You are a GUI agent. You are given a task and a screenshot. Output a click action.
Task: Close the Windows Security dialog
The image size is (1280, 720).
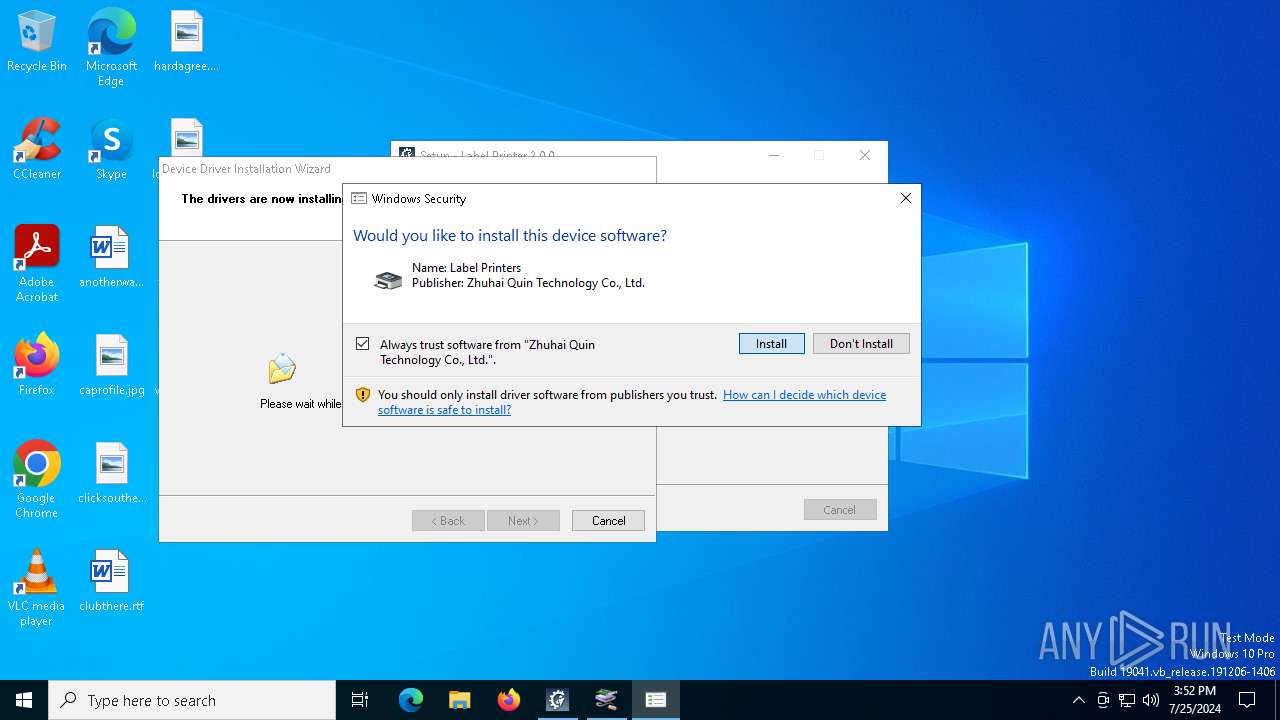(906, 198)
